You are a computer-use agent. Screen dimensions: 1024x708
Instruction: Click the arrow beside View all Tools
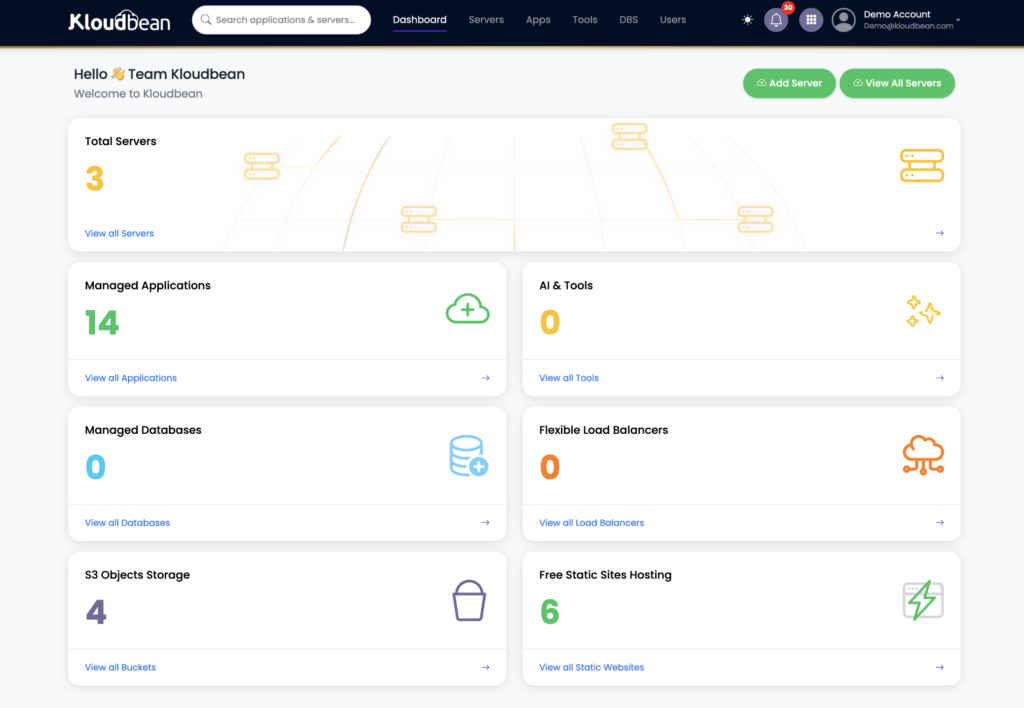click(x=939, y=378)
